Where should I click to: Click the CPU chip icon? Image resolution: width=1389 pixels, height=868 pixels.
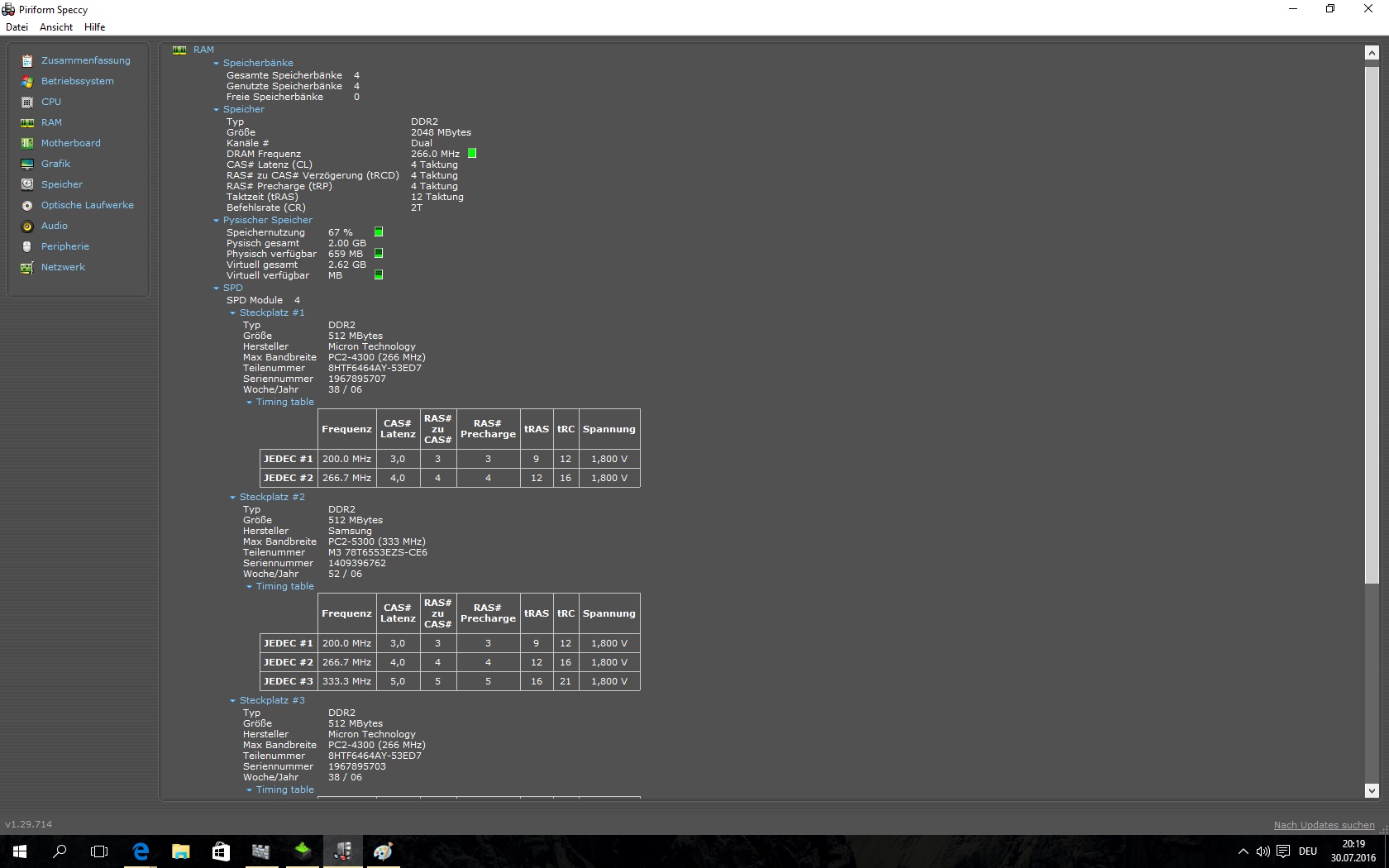pos(27,102)
